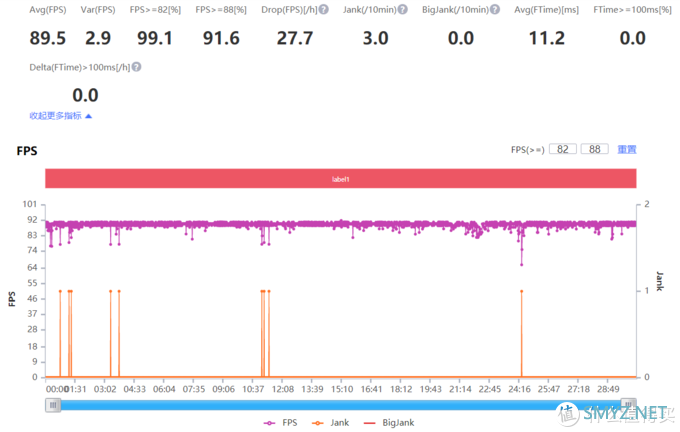Open help icon beside BigJank(/10min)
The height and width of the screenshot is (432, 680).
click(495, 10)
